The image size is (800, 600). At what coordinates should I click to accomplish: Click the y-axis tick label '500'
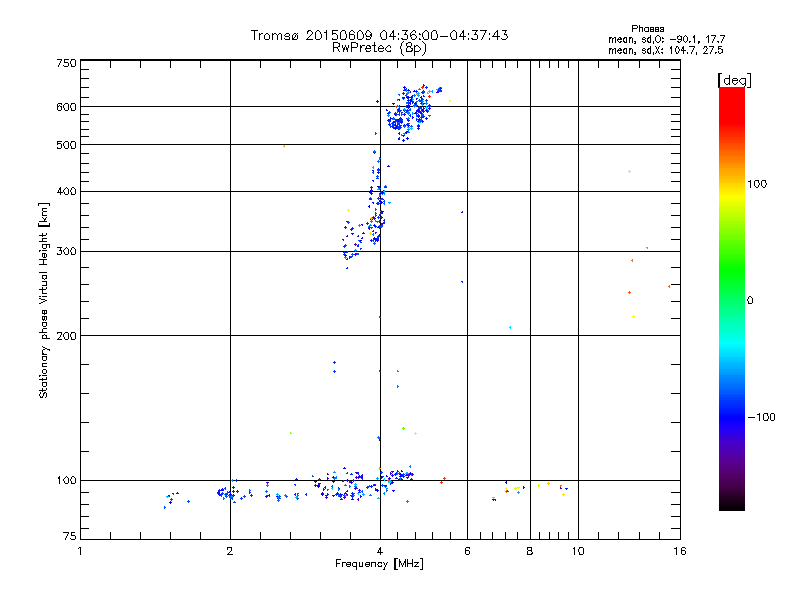point(66,145)
